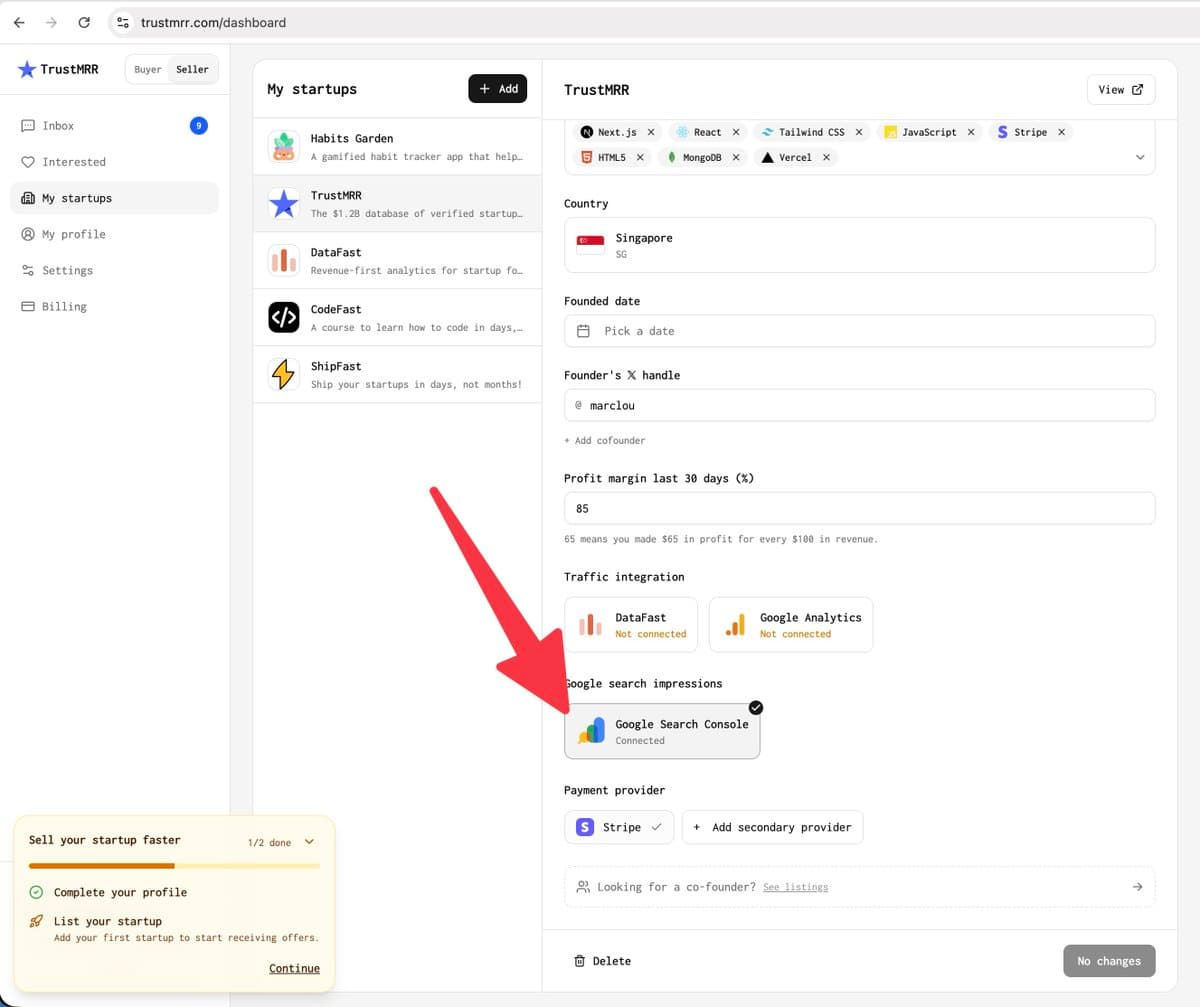Viewport: 1200px width, 1007px height.
Task: Open the Founded date picker
Action: 860,331
